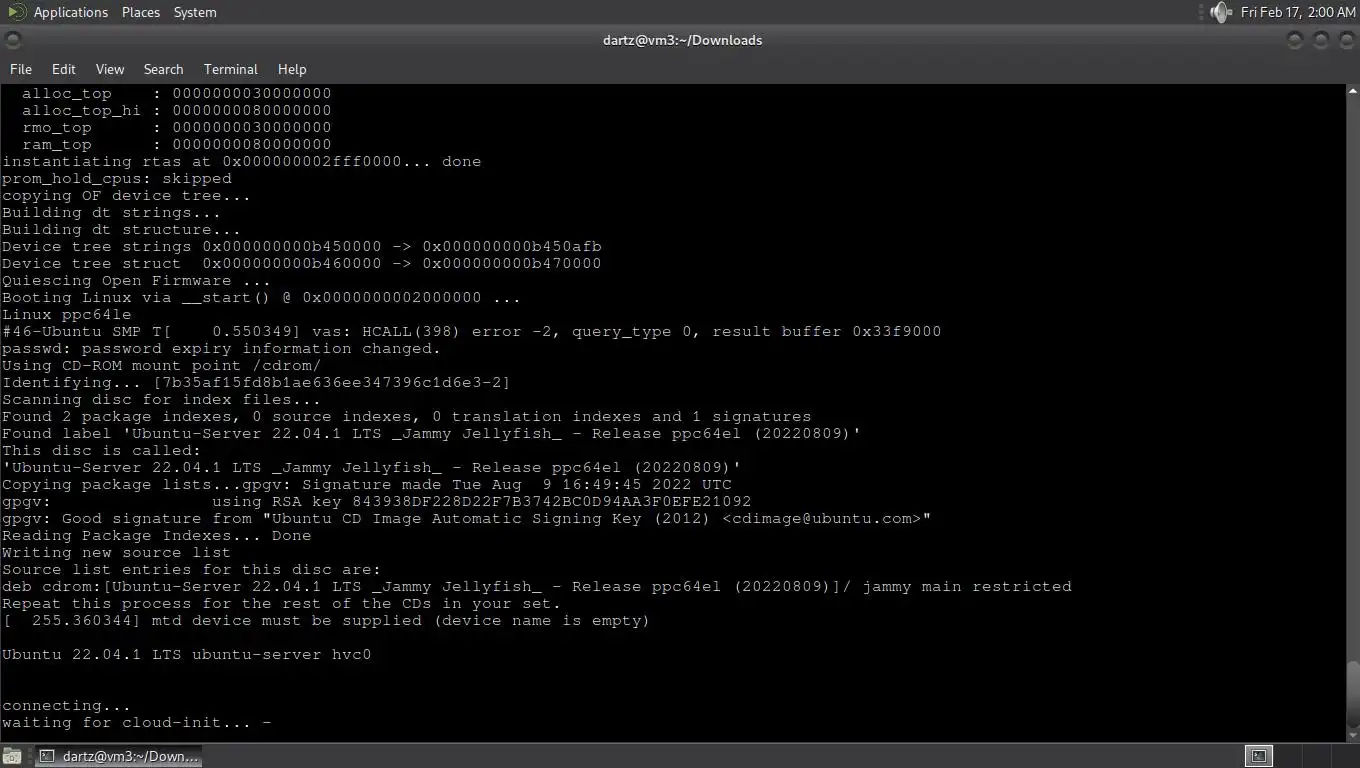Open the terminal File menu
This screenshot has height=768, width=1360.
click(x=21, y=69)
